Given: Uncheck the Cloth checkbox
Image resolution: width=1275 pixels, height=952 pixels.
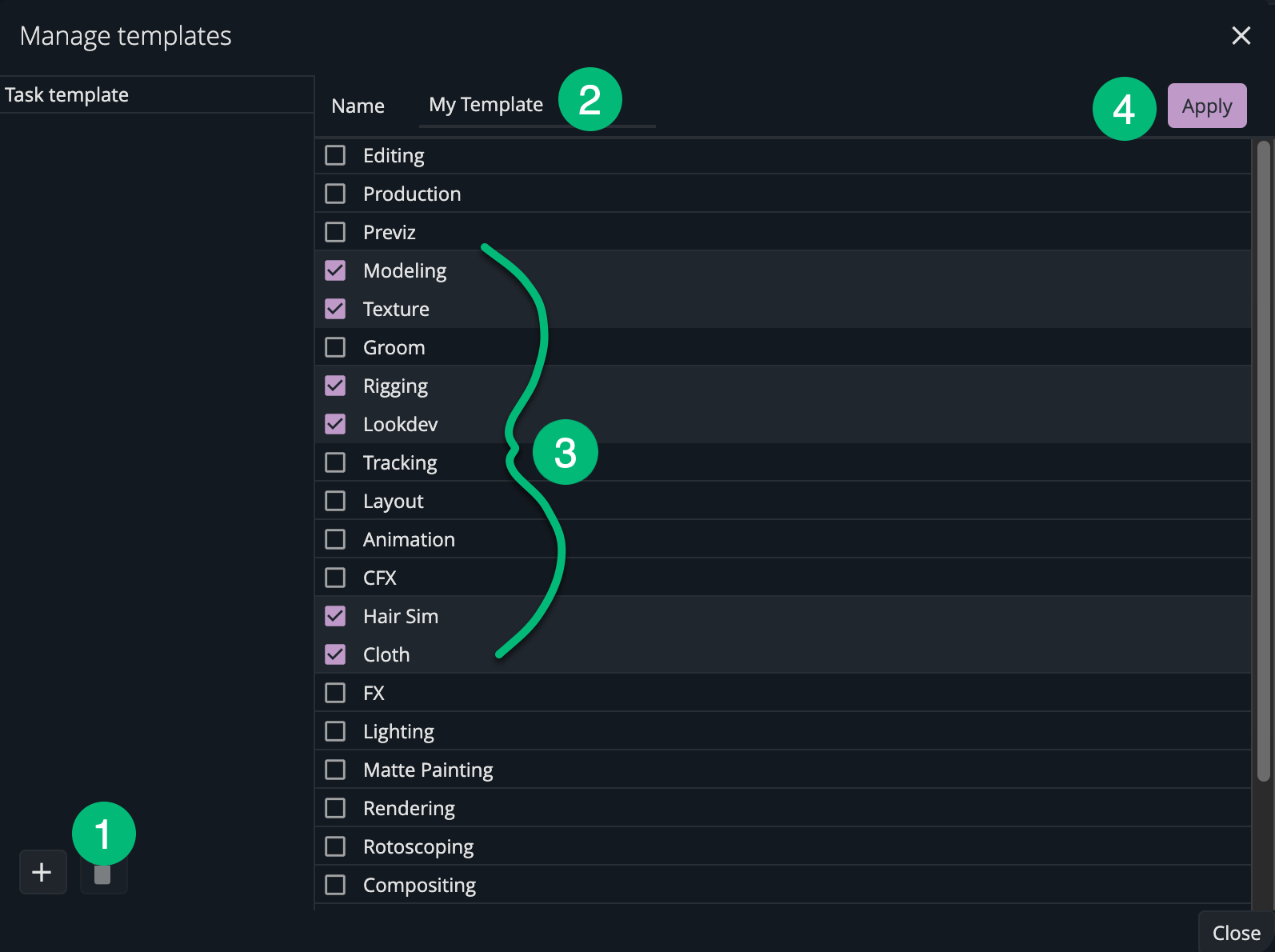Looking at the screenshot, I should [335, 654].
